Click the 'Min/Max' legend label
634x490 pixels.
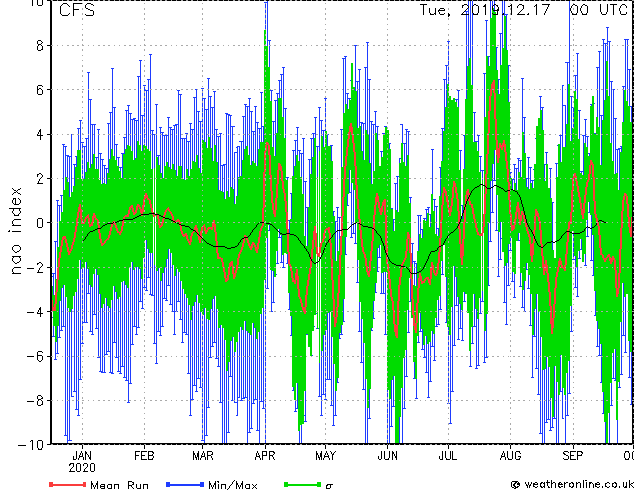tap(232, 485)
